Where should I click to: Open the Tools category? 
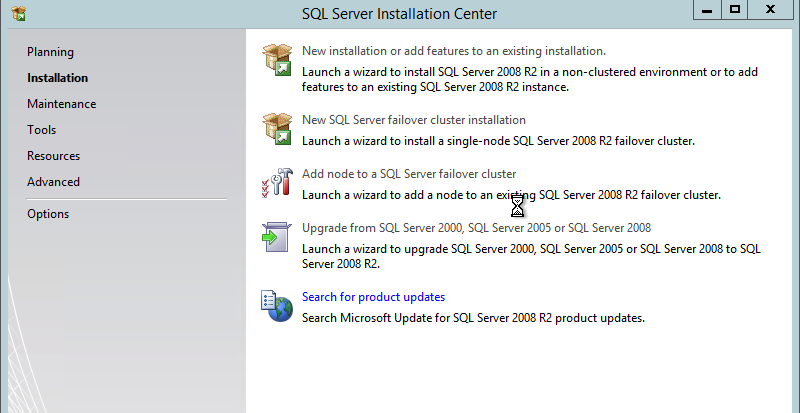click(x=41, y=130)
